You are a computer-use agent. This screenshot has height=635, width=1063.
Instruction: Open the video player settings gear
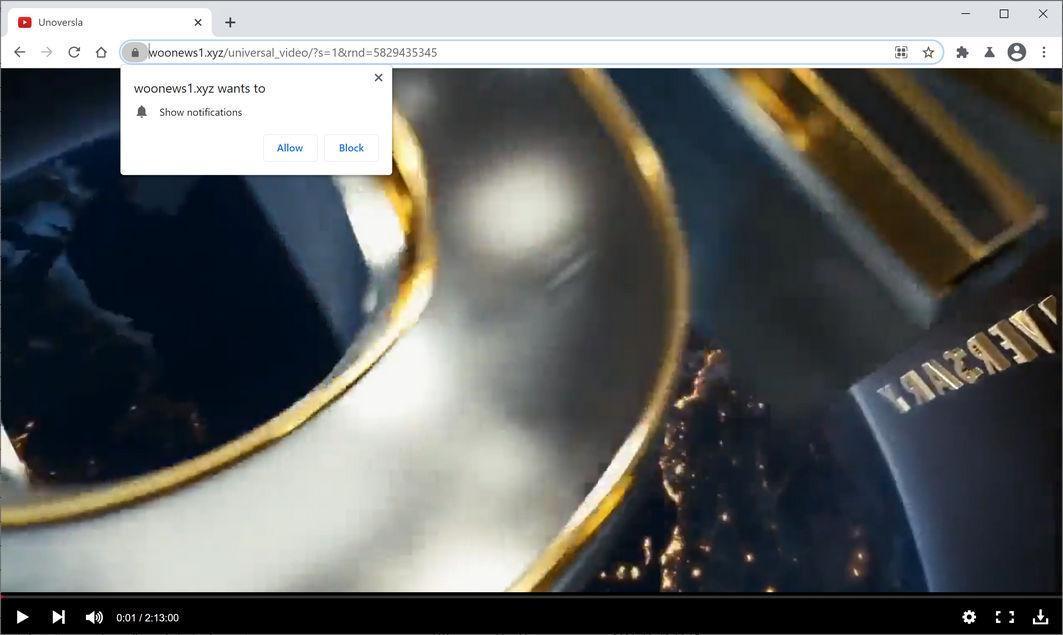coord(968,617)
